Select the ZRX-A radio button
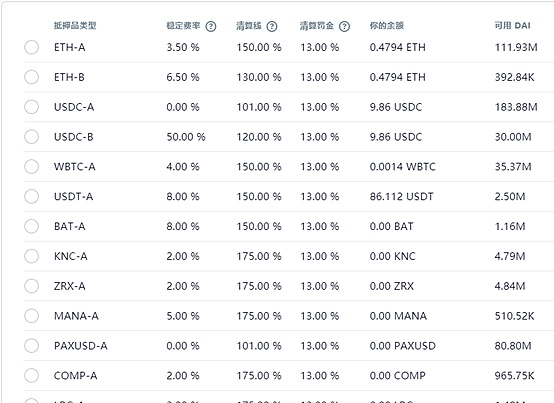The height and width of the screenshot is (403, 554). pos(31,286)
